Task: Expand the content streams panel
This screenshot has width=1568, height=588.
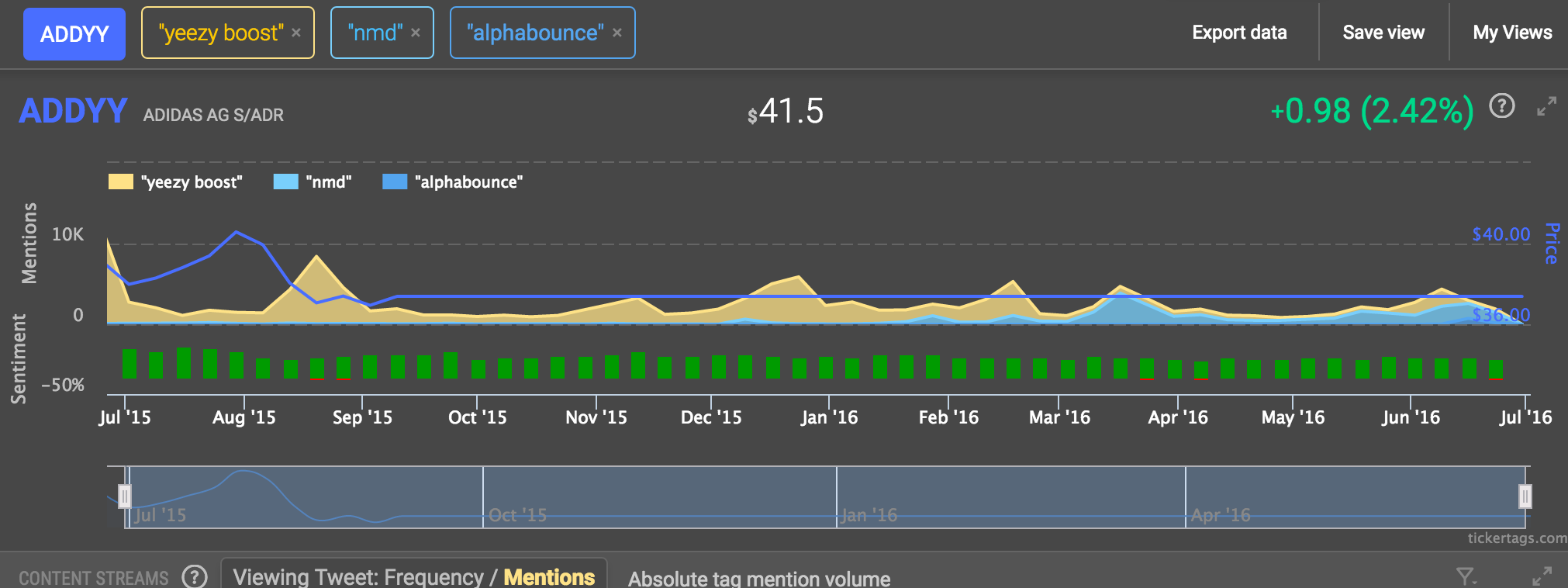Action: [x=1542, y=576]
